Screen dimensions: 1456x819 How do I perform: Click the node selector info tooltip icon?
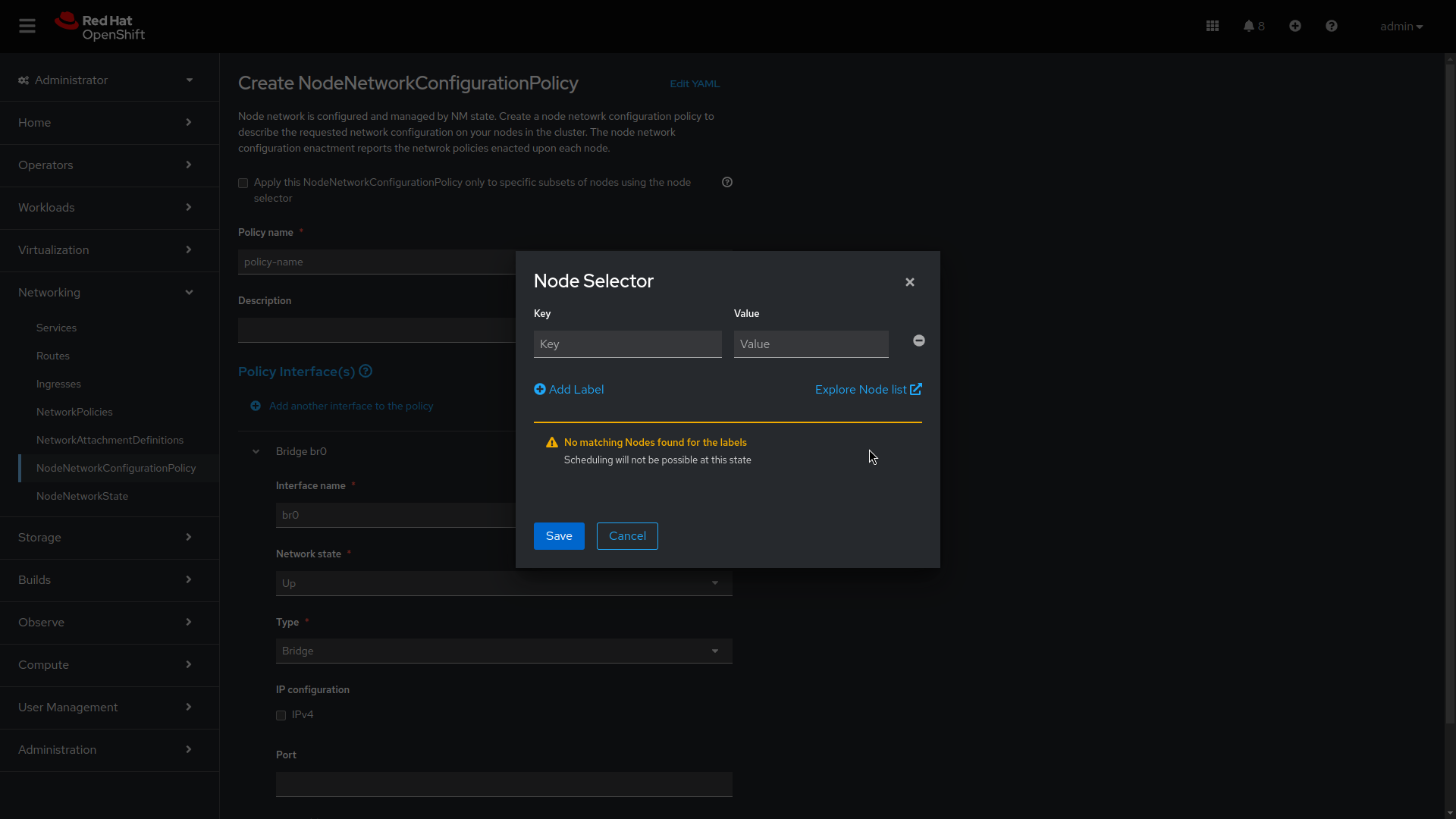pos(726,182)
